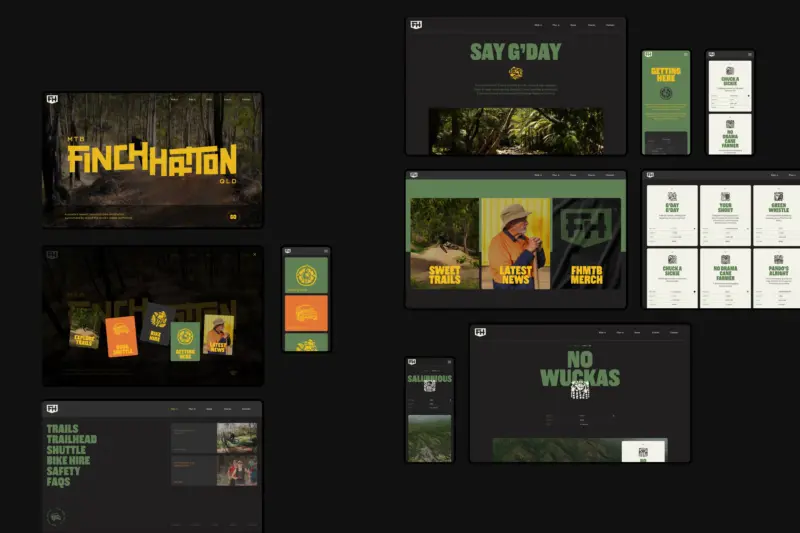Click FH logo on Sweet Trails screen
This screenshot has width=800, height=533.
[x=414, y=175]
